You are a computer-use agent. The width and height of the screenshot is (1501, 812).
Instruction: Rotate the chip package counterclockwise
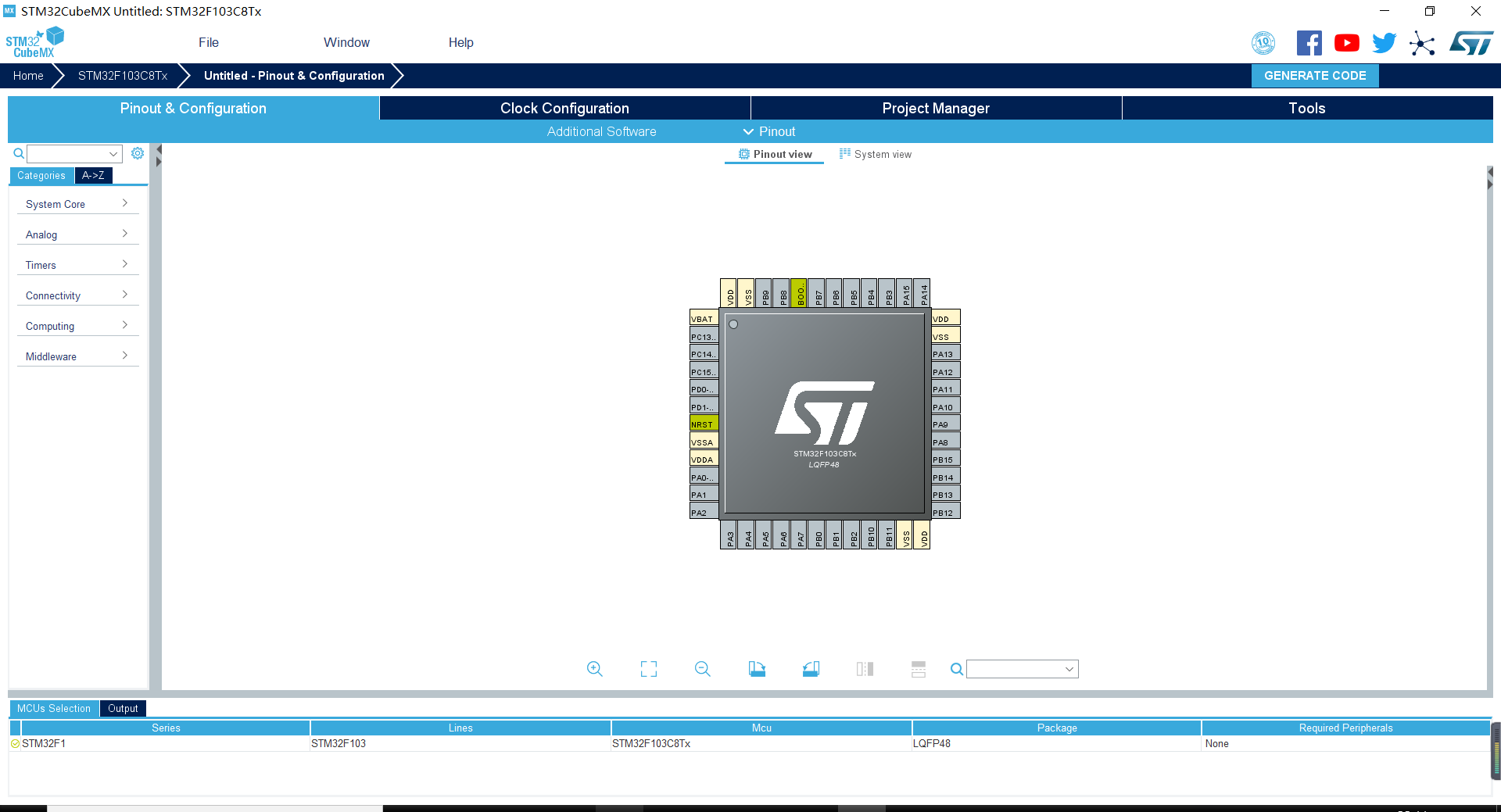click(811, 669)
